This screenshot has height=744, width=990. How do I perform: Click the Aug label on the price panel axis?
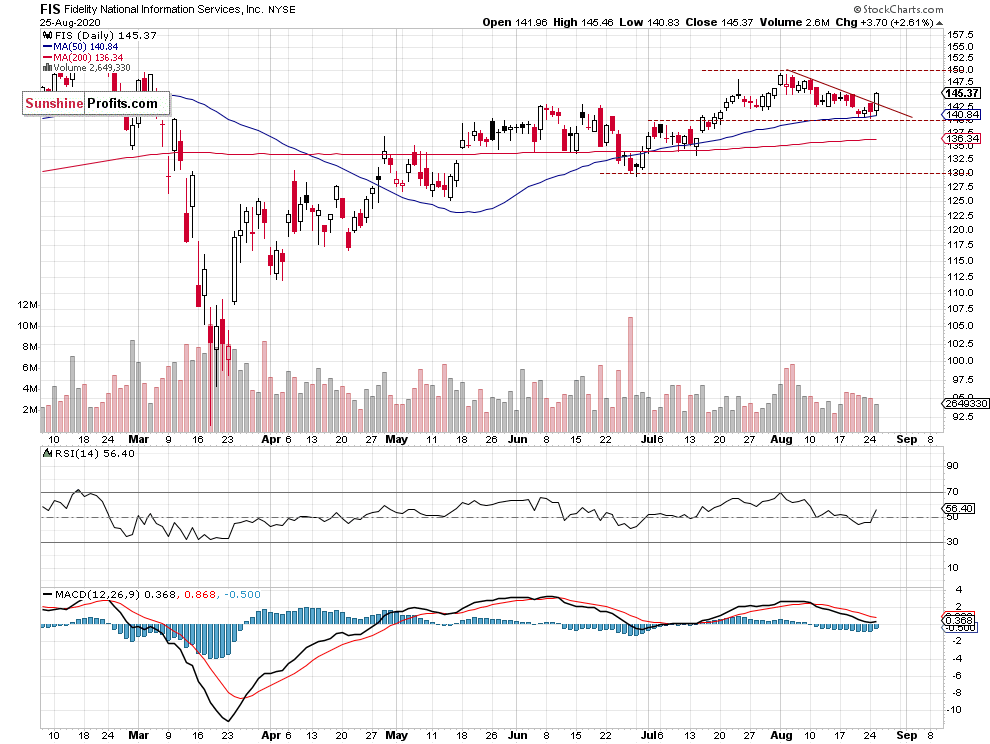781,439
